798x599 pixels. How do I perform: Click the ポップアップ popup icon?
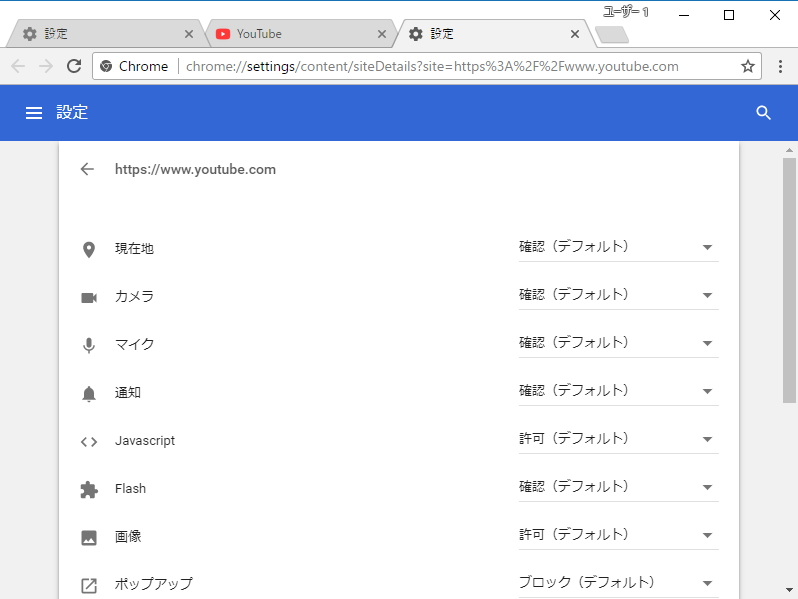(x=89, y=585)
